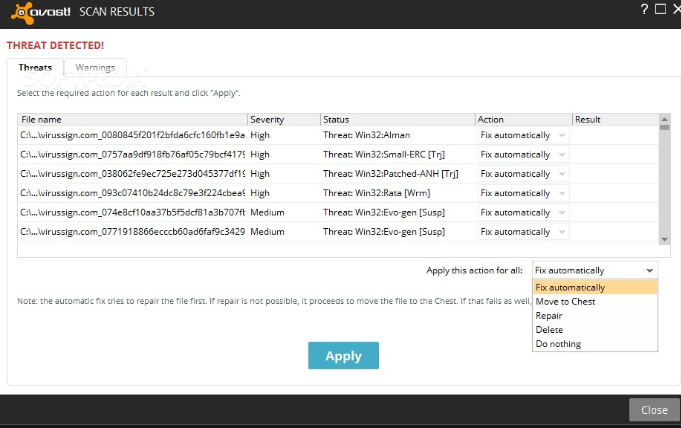Screen dimensions: 681x428
Task: Maximize the Scan Results window
Action: [x=660, y=9]
